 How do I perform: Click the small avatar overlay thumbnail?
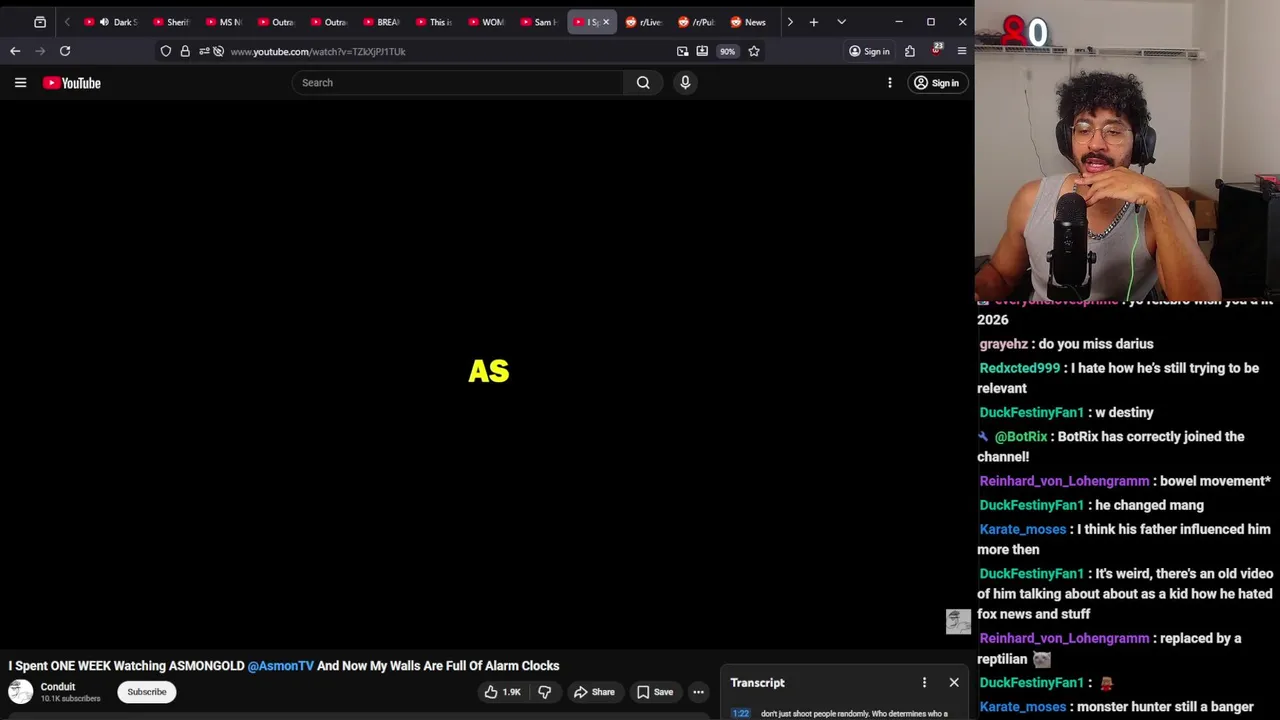958,622
